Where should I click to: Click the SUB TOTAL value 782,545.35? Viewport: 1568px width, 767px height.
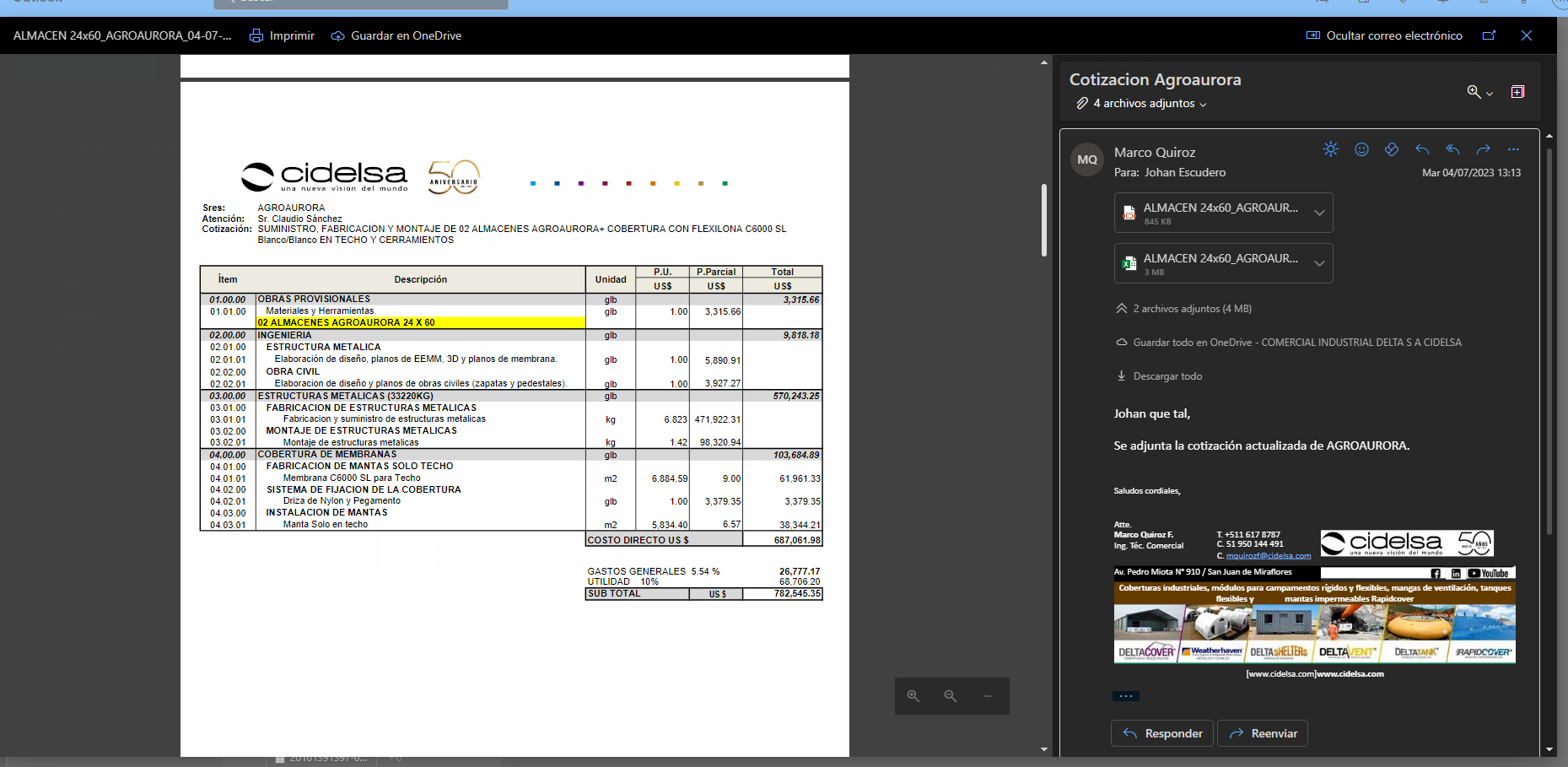[x=797, y=594]
